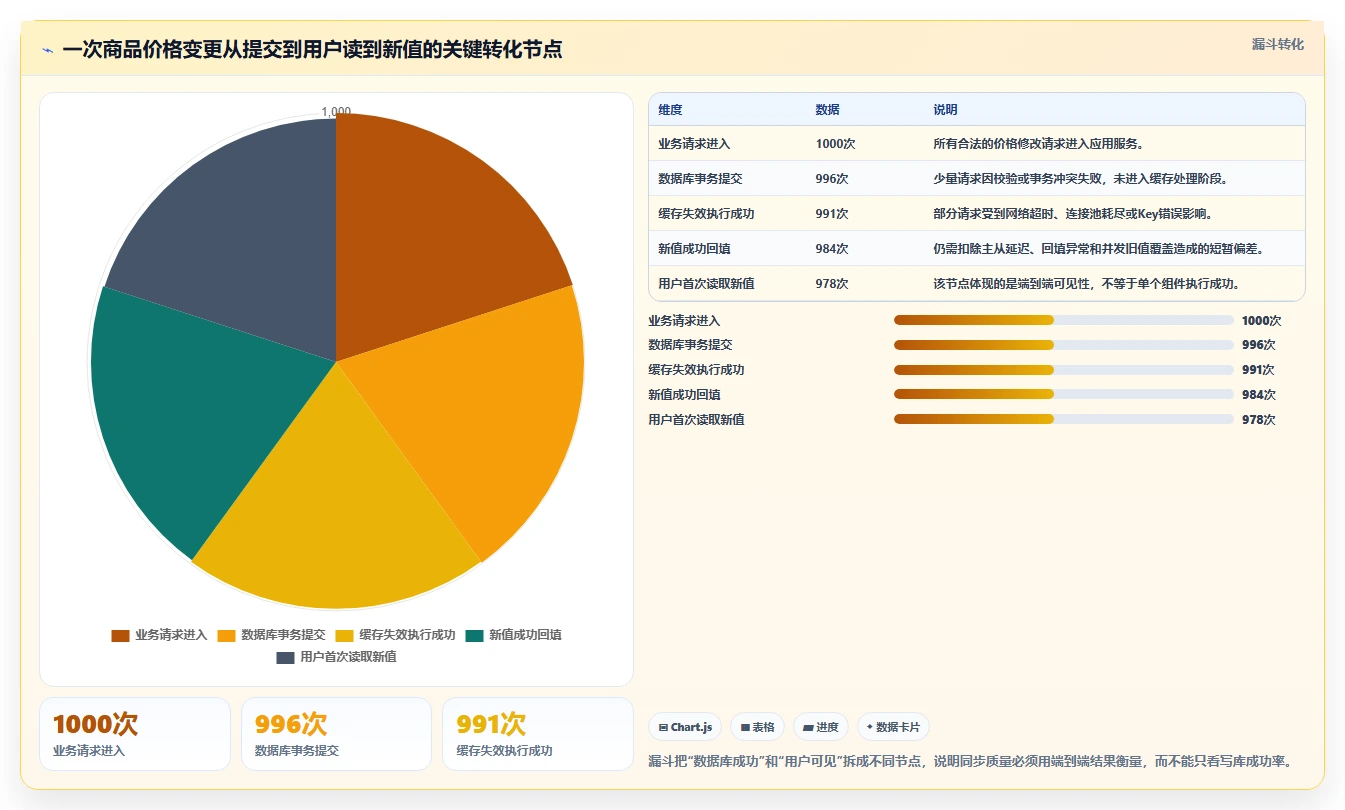1345x810 pixels.
Task: Click the 用户首次读取新值 progress bar
Action: tap(1063, 419)
